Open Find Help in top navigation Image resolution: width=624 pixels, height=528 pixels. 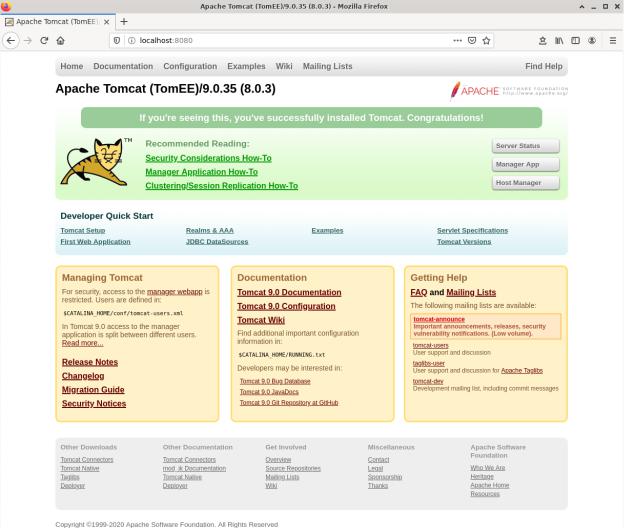click(x=544, y=66)
